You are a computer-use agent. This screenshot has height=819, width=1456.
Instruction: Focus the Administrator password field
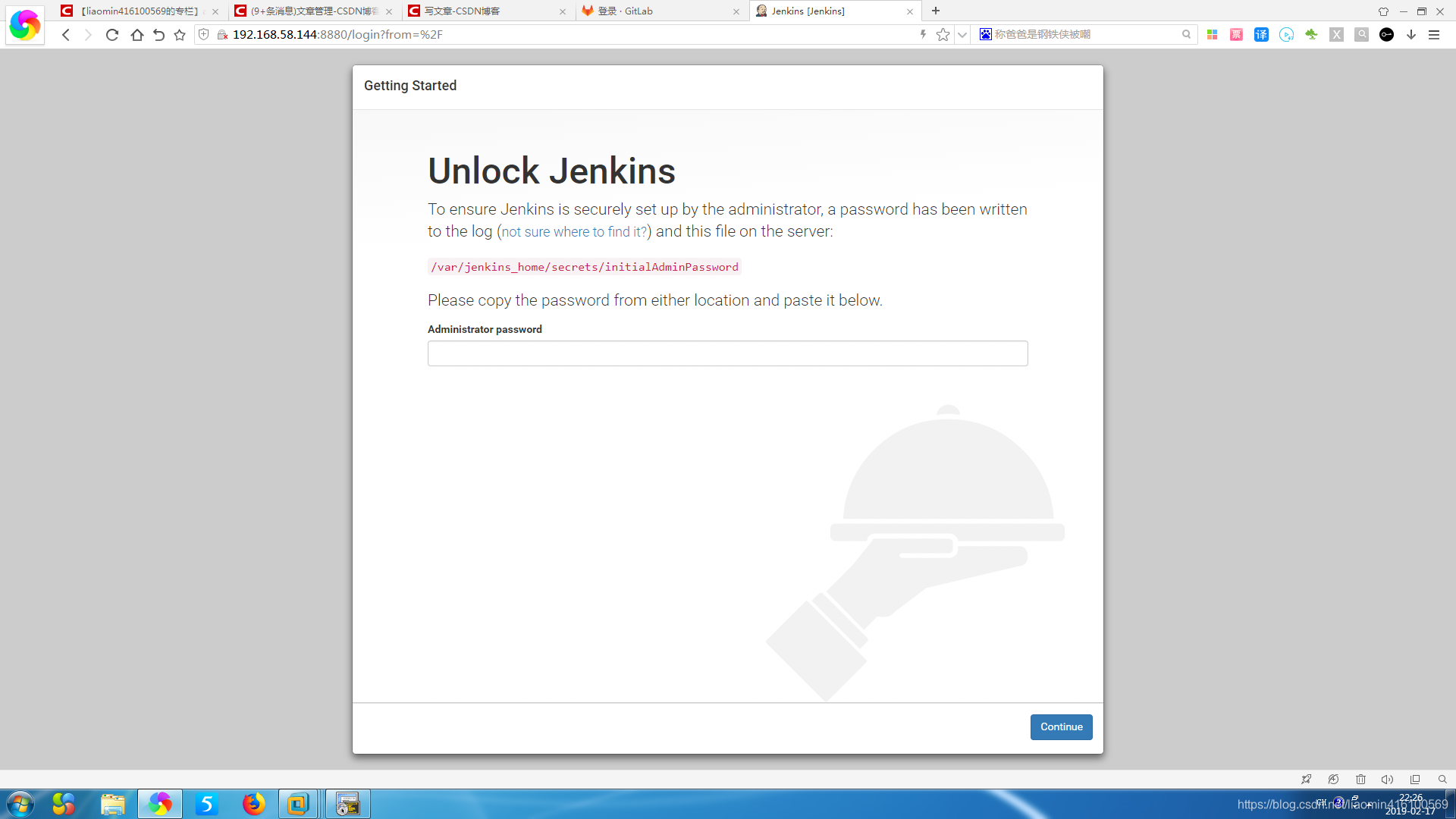pyautogui.click(x=727, y=353)
